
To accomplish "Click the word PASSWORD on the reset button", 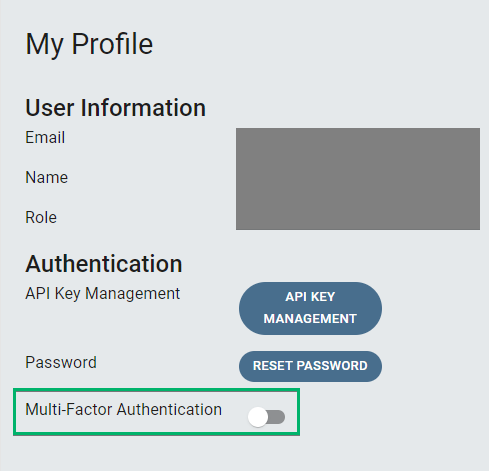I will [332, 366].
